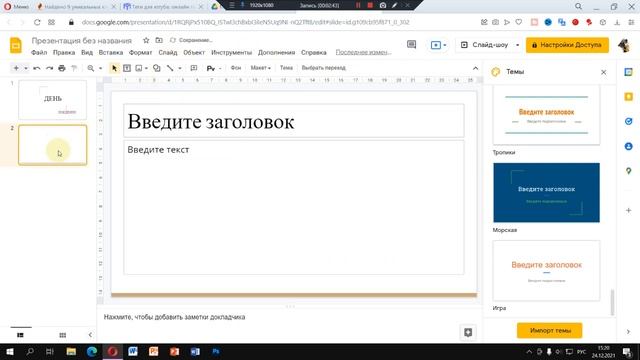Add new slide plus button
640x360 pixels.
16,68
